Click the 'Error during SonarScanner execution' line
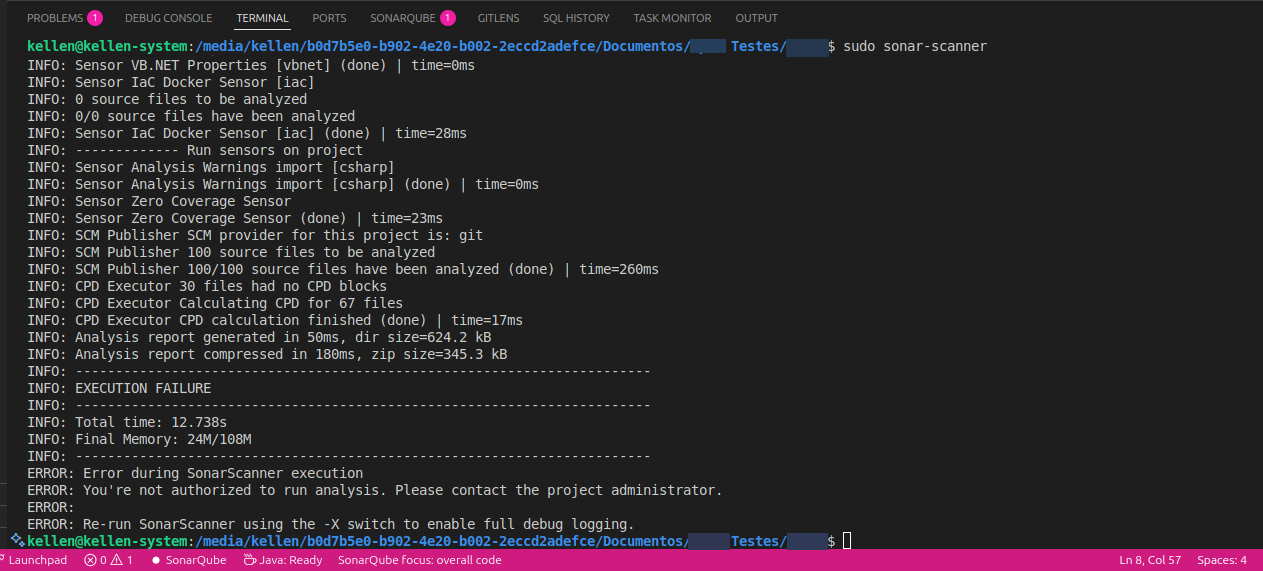Image resolution: width=1263 pixels, height=571 pixels. click(x=195, y=473)
